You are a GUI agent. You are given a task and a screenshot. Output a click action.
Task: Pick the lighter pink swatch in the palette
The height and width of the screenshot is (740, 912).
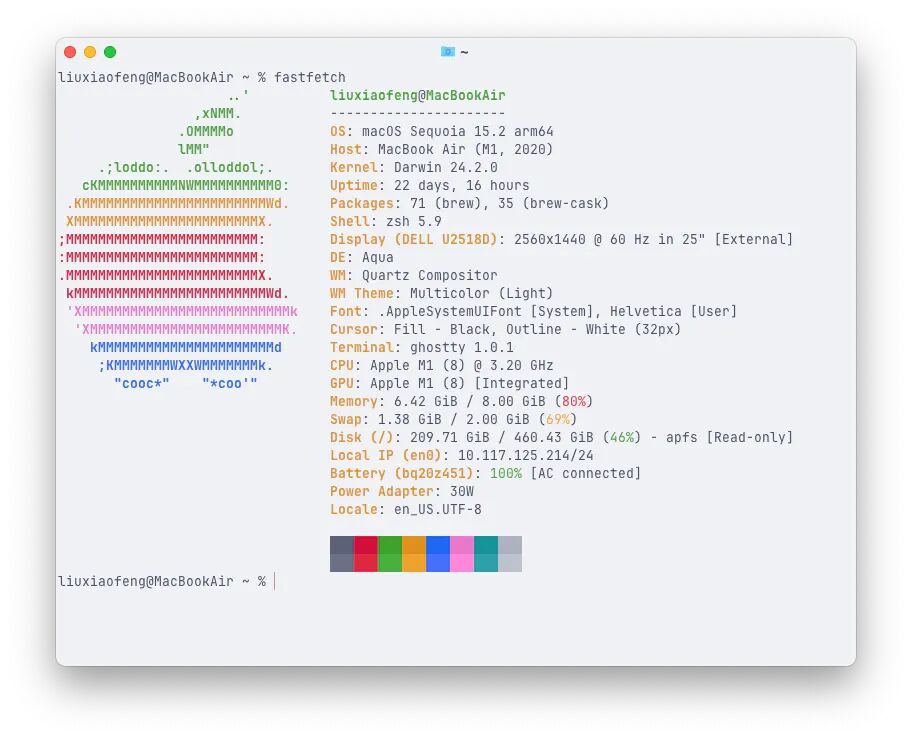tap(462, 563)
